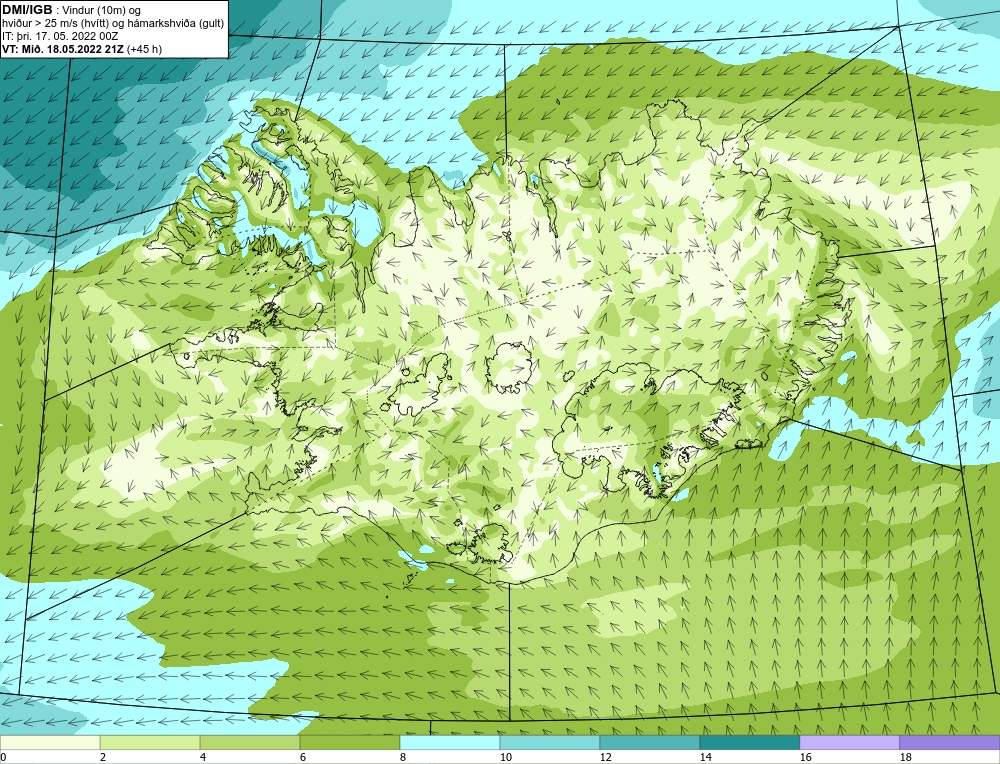Click the purple swatch above 18 m/s
The image size is (1000, 764).
click(x=950, y=743)
